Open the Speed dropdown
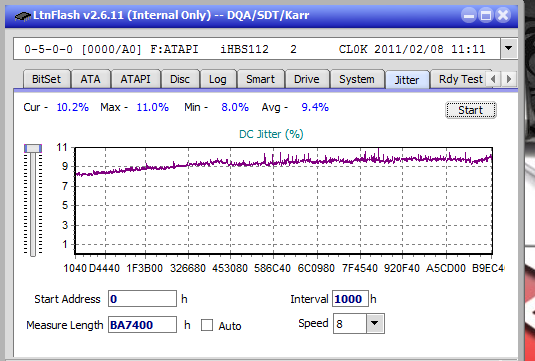This screenshot has width=535, height=361. click(x=375, y=323)
